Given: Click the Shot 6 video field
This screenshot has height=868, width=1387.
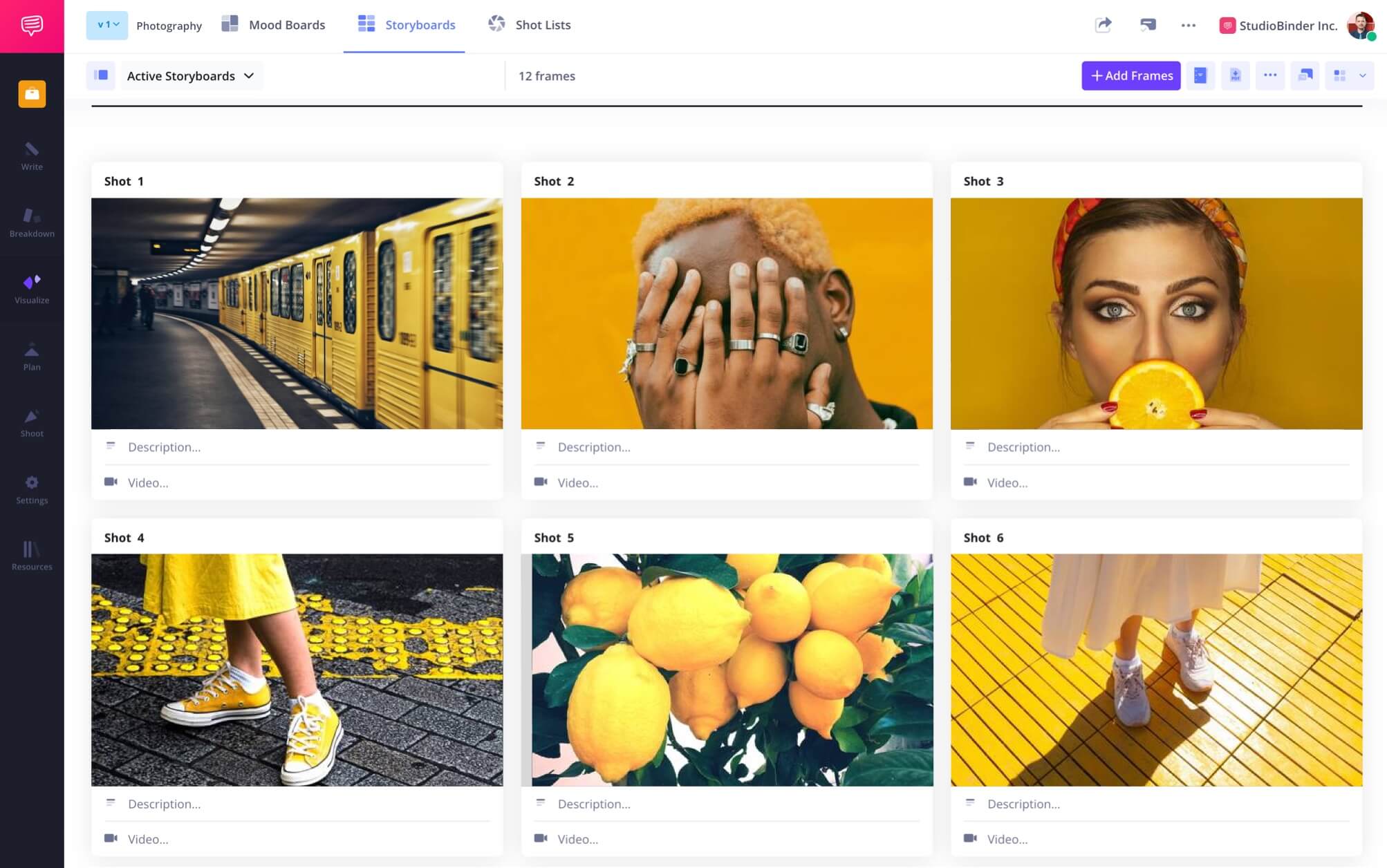Looking at the screenshot, I should pos(1156,839).
